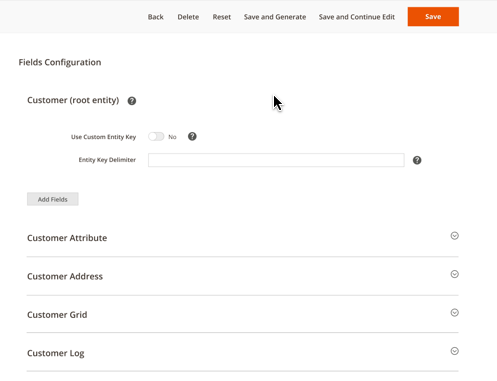The height and width of the screenshot is (381, 497).
Task: Click the Customer Log heading
Action: point(56,353)
